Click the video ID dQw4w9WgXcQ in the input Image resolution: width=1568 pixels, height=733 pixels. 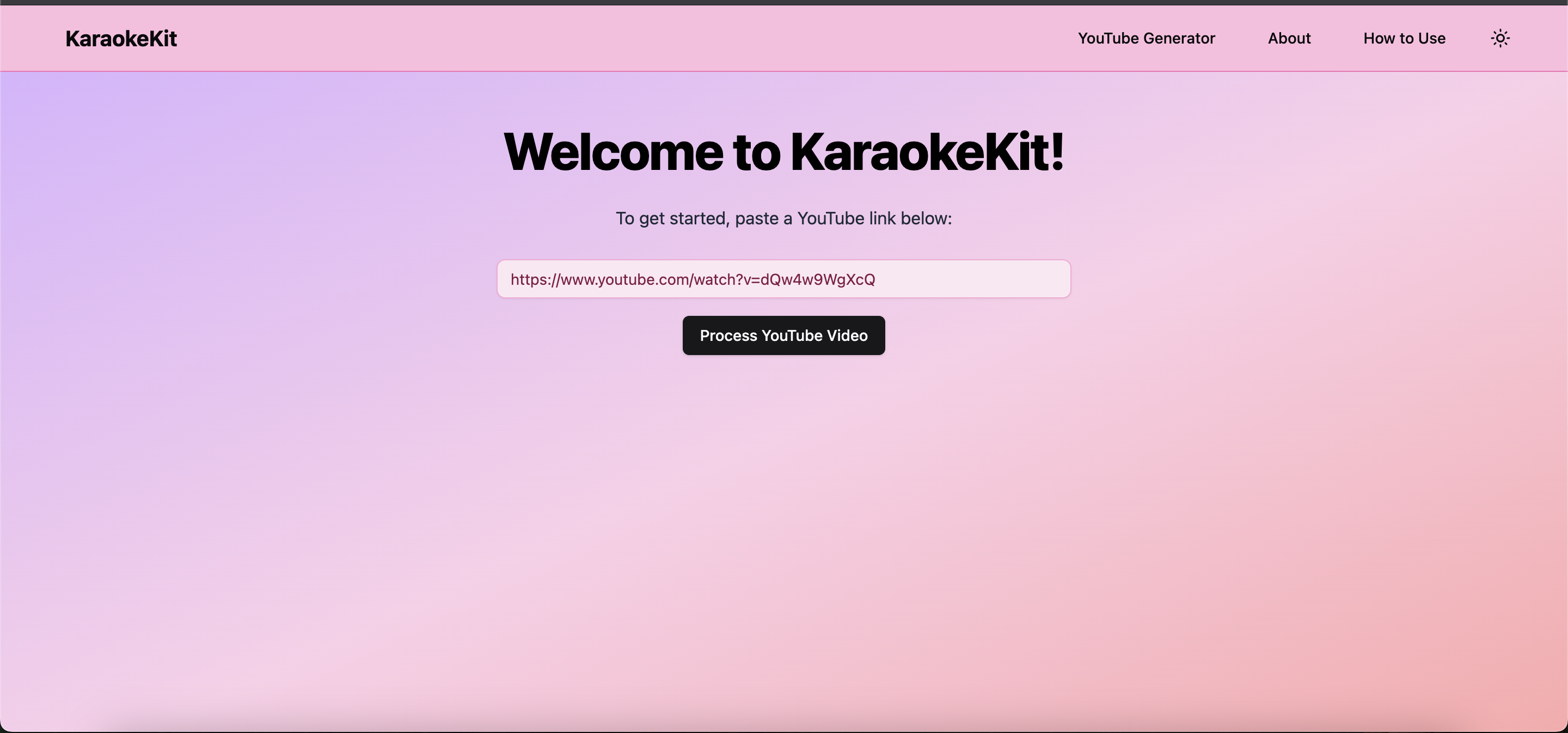[817, 279]
